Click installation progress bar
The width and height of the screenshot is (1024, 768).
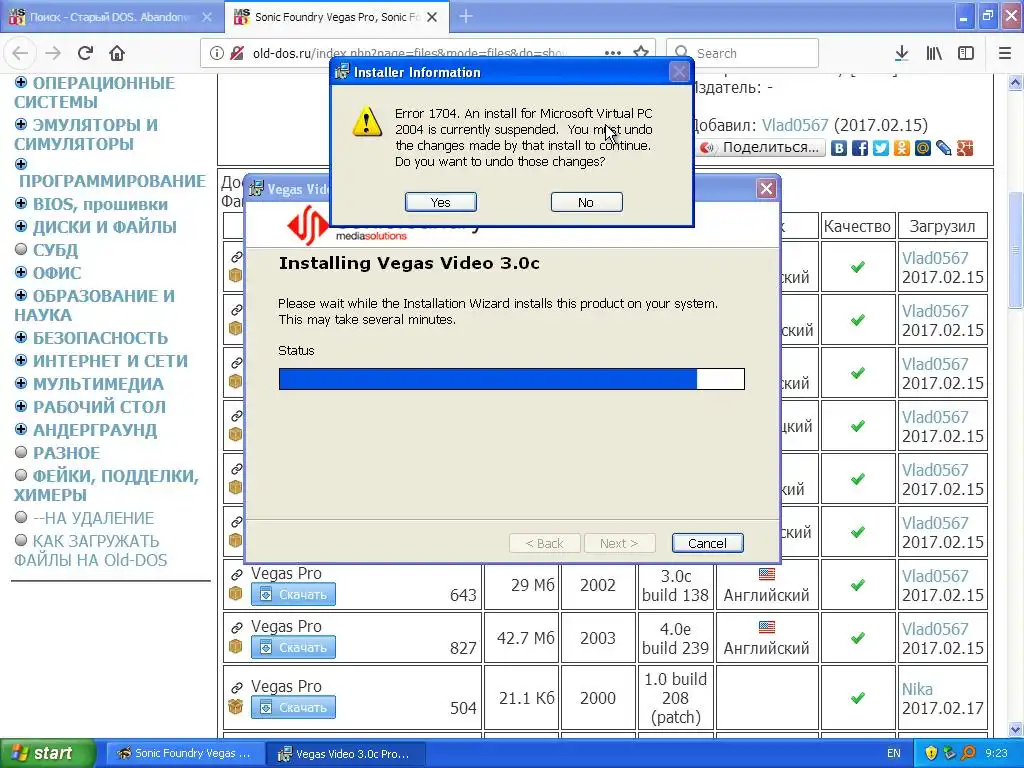click(511, 379)
